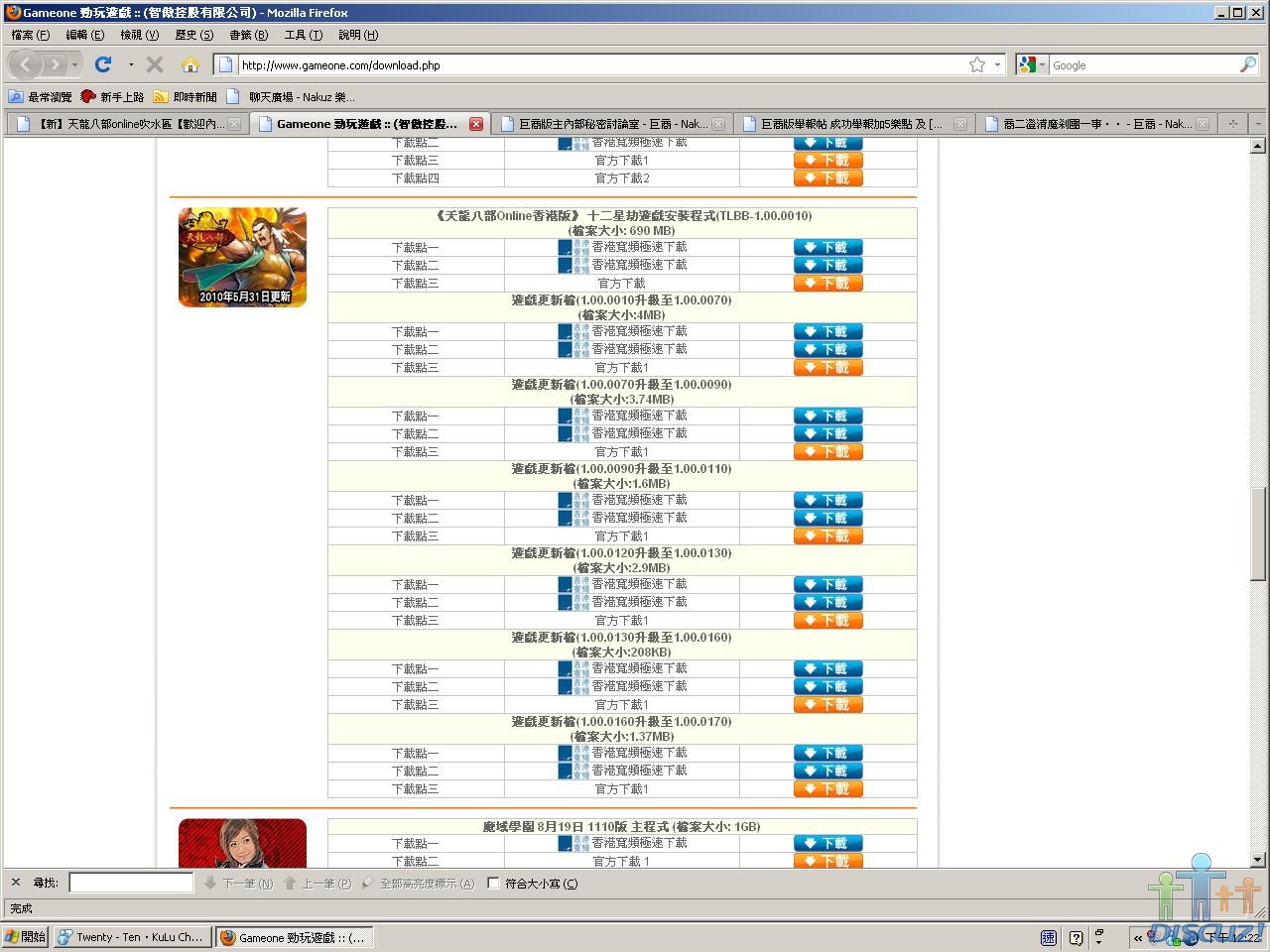Image resolution: width=1270 pixels, height=952 pixels.
Task: Download 208KB update from 官方下載1 下載點三
Action: [828, 704]
